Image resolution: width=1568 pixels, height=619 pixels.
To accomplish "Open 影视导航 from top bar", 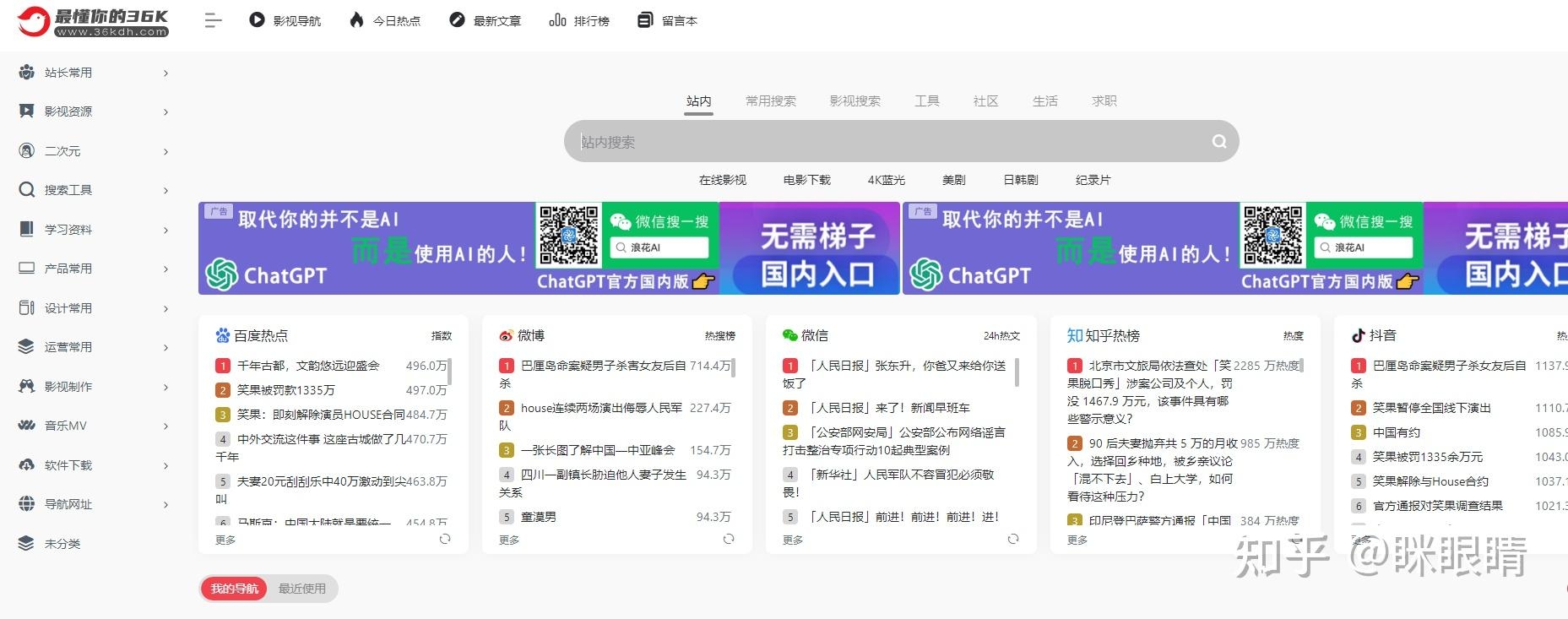I will 285,20.
